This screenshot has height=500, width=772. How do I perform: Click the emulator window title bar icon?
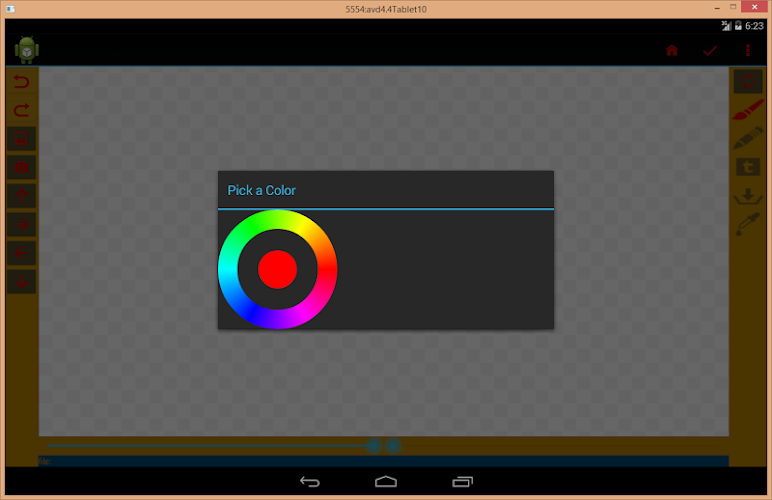tap(10, 9)
